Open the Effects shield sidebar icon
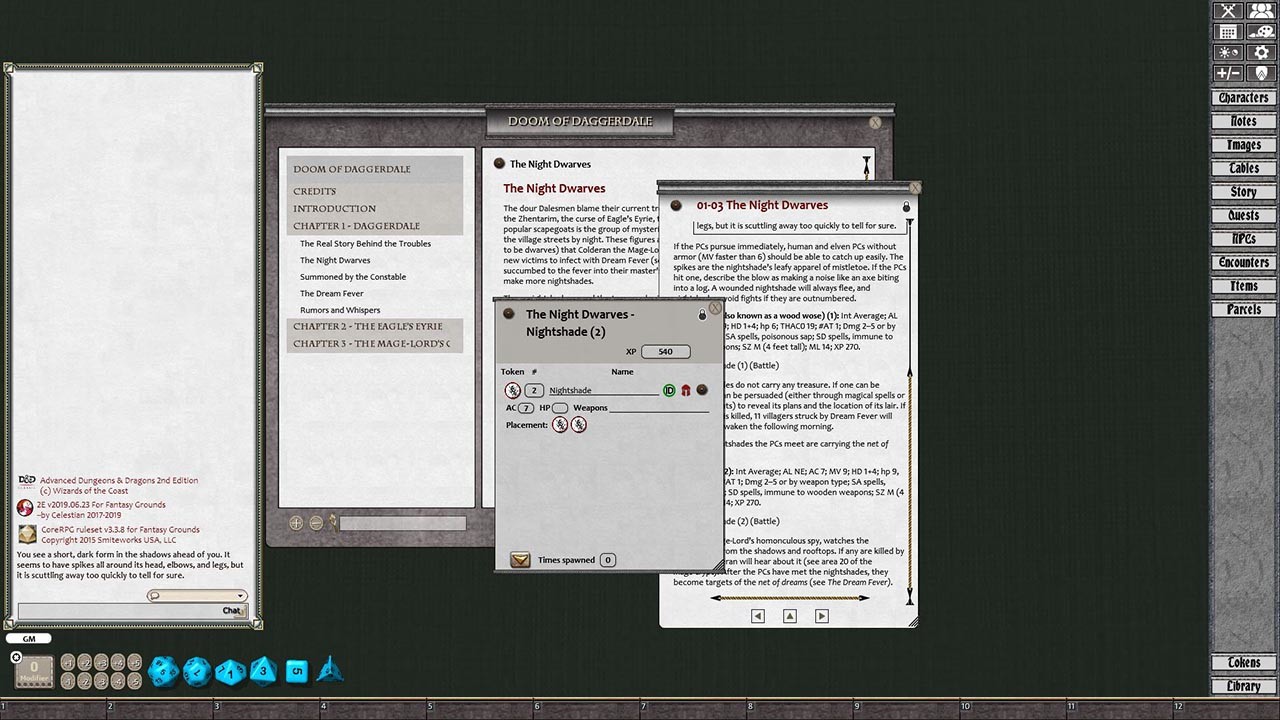 (1260, 72)
